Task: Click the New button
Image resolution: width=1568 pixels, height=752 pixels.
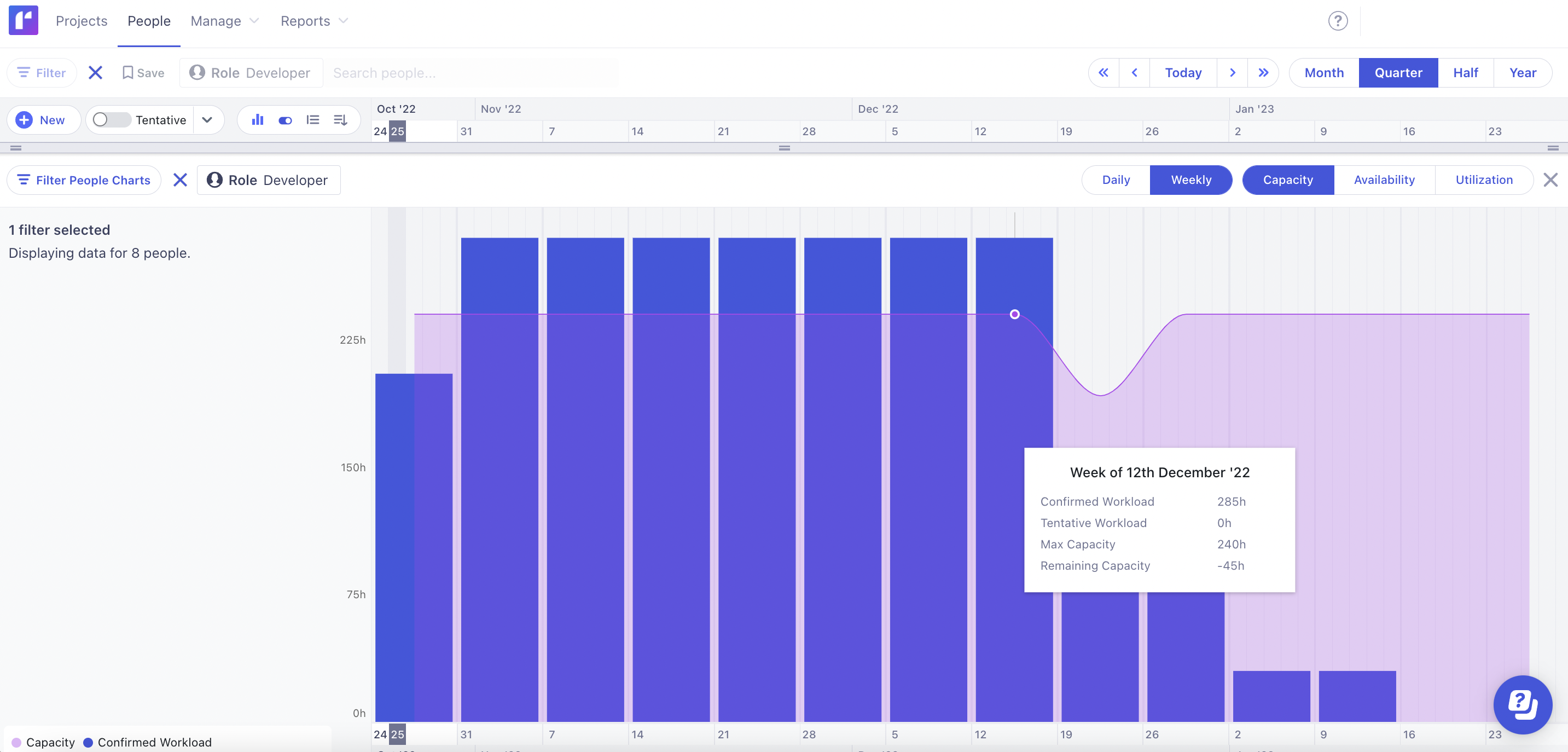Action: [x=43, y=120]
